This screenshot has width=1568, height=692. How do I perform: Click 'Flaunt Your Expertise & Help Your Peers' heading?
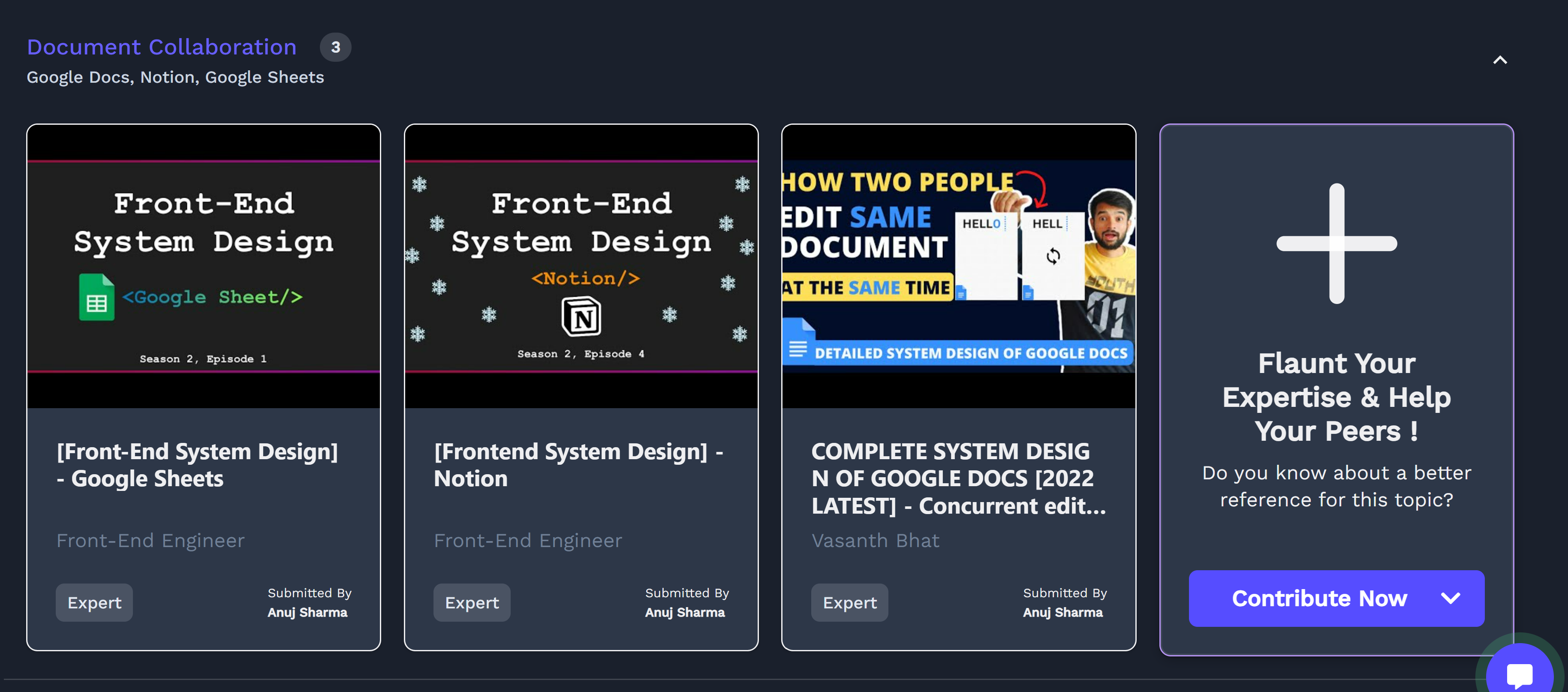point(1337,397)
